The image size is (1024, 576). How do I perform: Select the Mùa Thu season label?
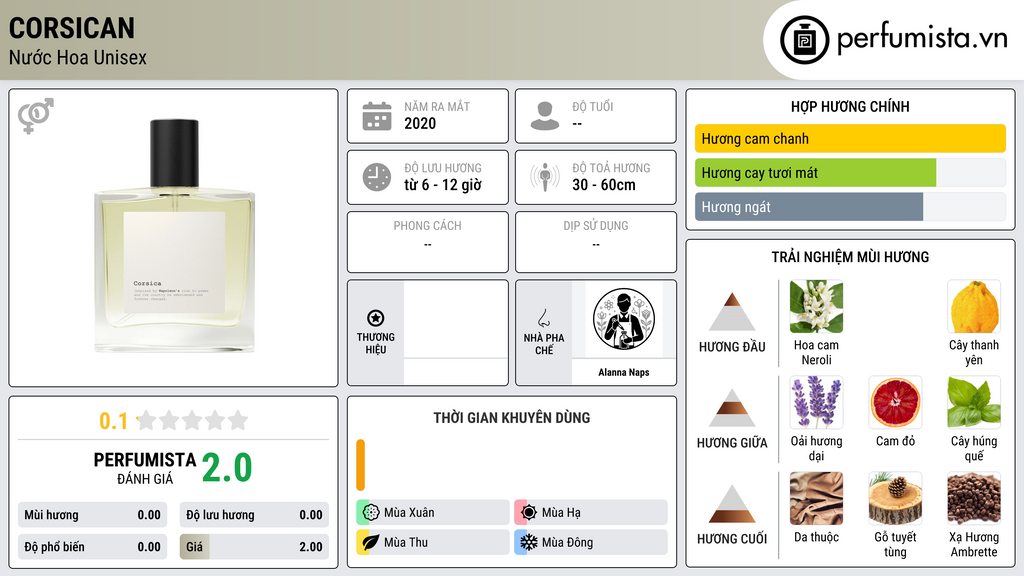(x=406, y=542)
